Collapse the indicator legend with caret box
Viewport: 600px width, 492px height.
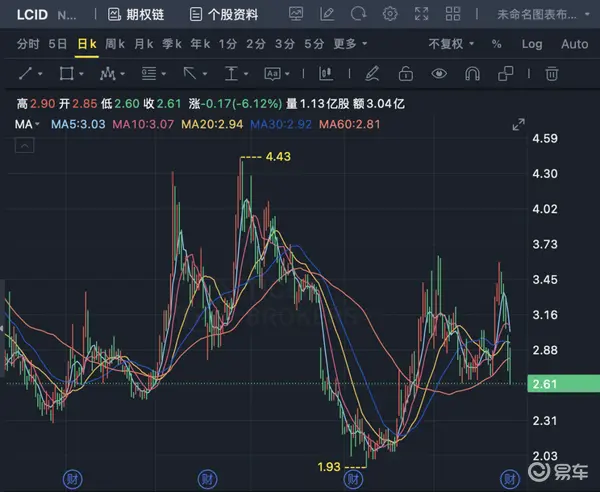[x=24, y=145]
